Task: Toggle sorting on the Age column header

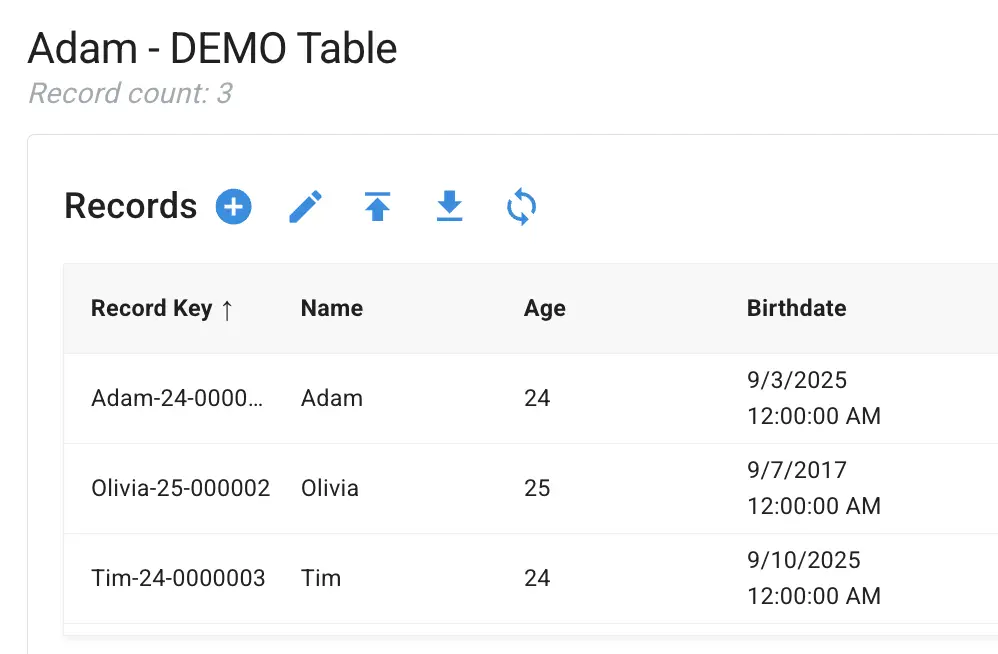Action: click(x=544, y=308)
